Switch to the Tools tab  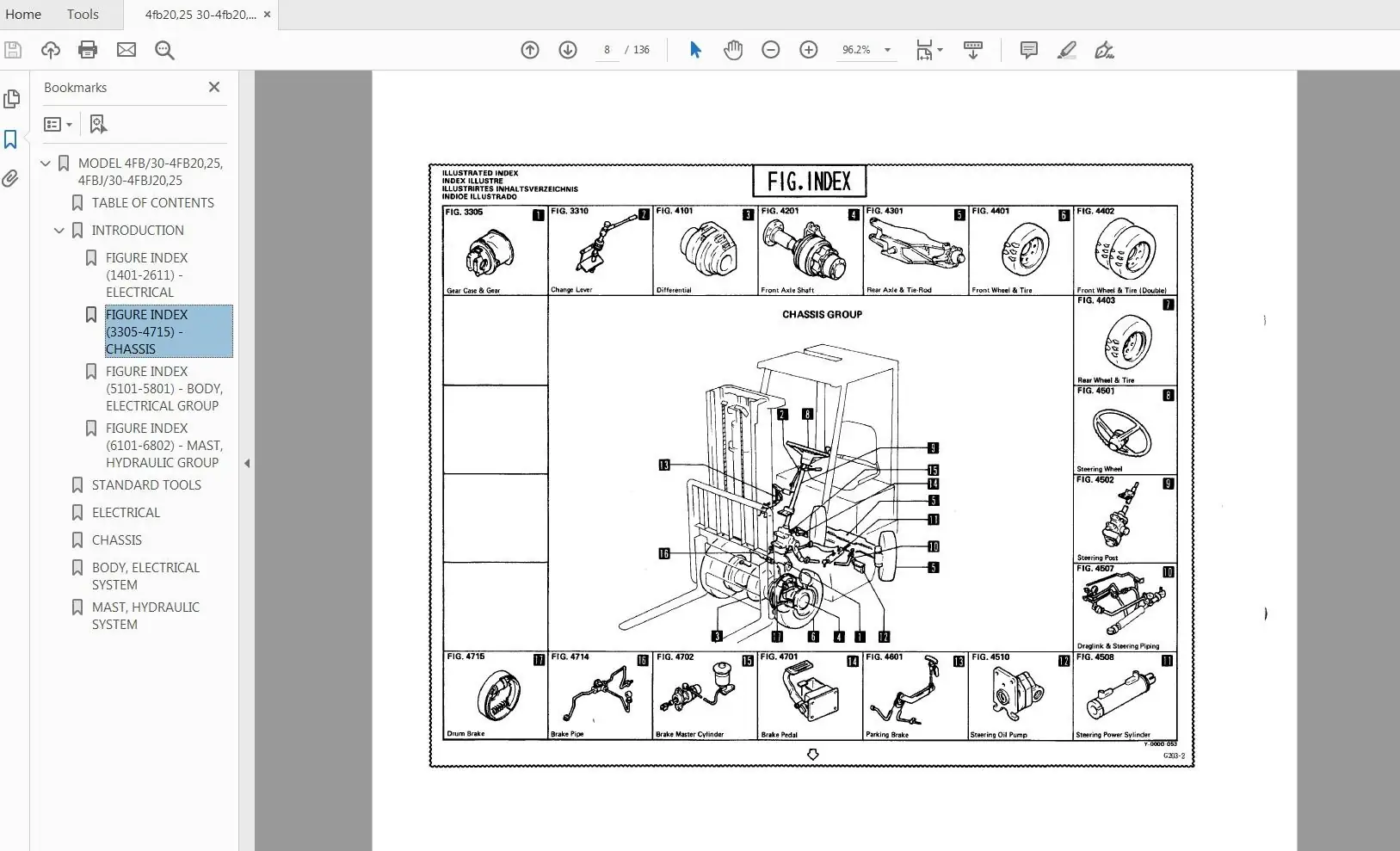(x=83, y=15)
